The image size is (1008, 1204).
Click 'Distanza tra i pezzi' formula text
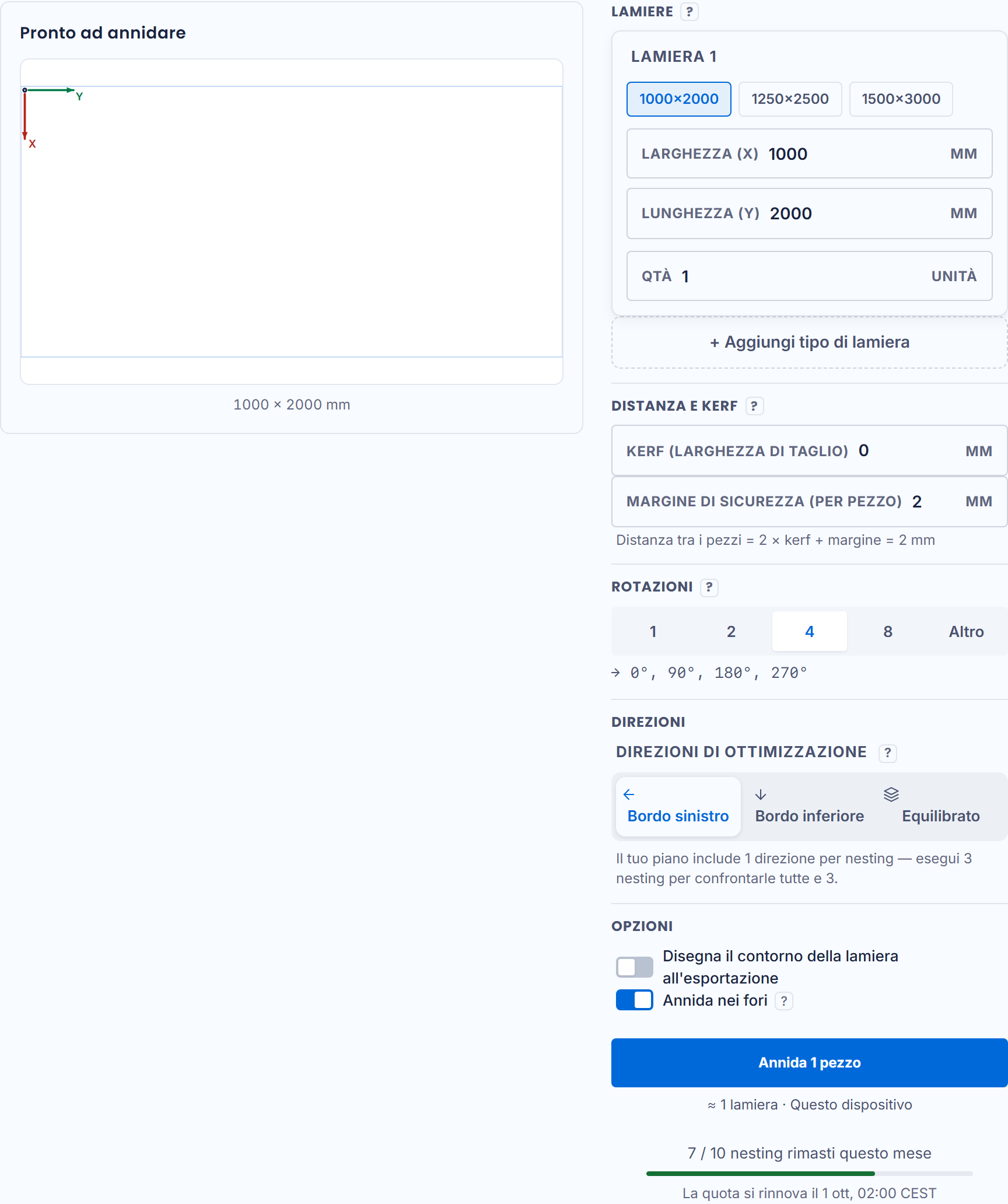(775, 540)
